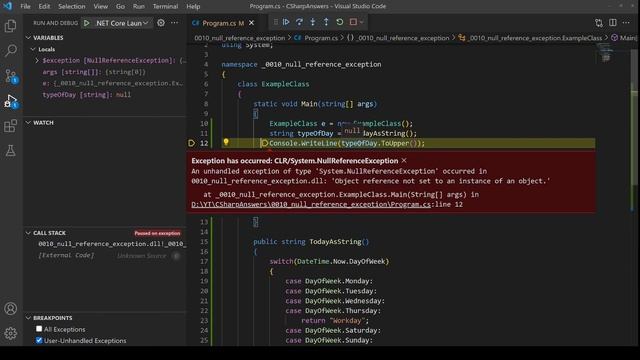Image resolution: width=640 pixels, height=360 pixels.
Task: Click the minimap code preview
Action: [605, 54]
